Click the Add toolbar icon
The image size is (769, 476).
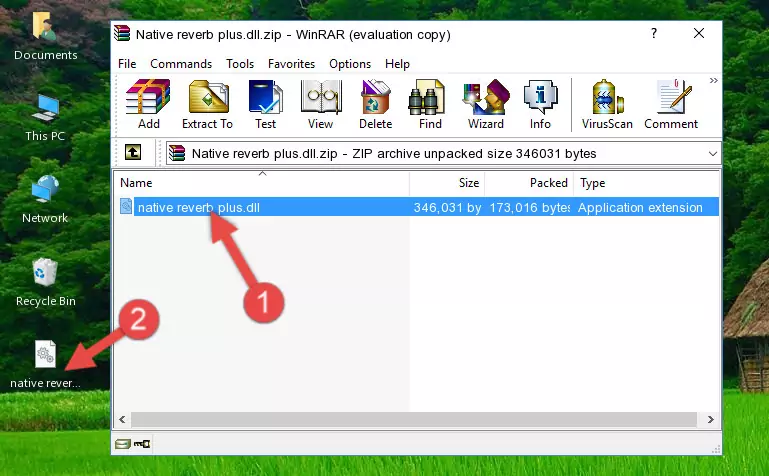[x=148, y=104]
